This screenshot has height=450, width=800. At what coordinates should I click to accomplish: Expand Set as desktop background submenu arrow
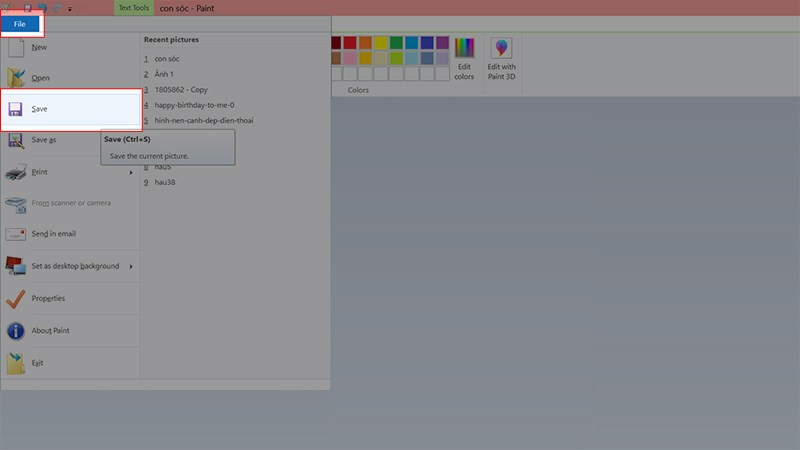tap(130, 266)
